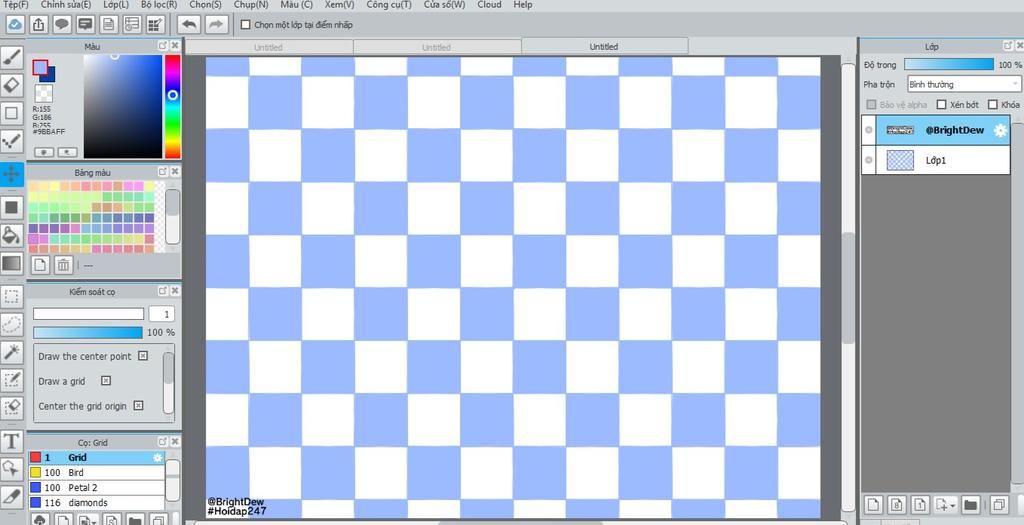Add a 1-bit layer

click(920, 504)
